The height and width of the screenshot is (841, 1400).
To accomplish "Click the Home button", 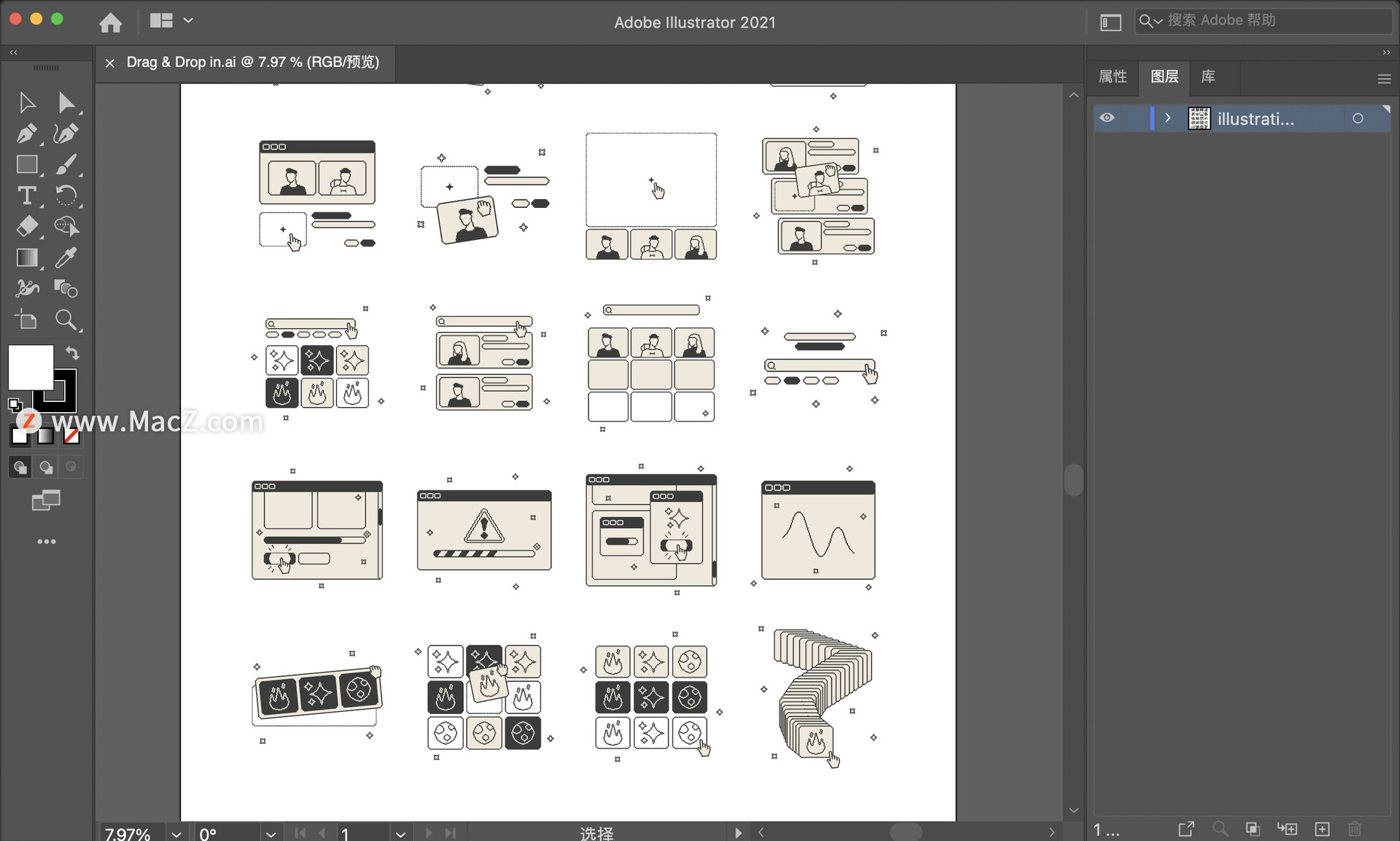I will (111, 23).
